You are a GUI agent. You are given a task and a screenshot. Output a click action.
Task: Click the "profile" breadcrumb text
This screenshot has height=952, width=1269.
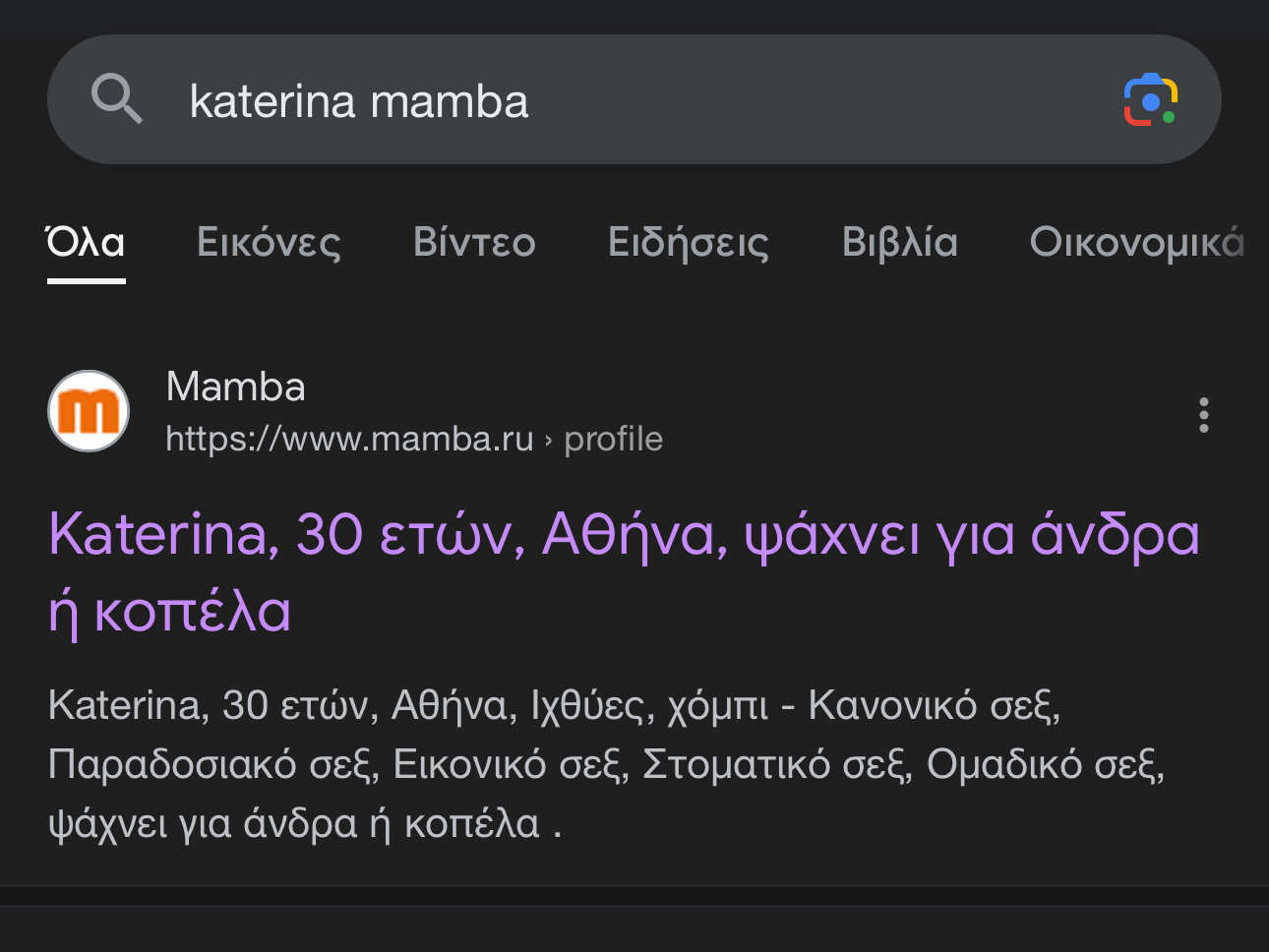point(613,439)
